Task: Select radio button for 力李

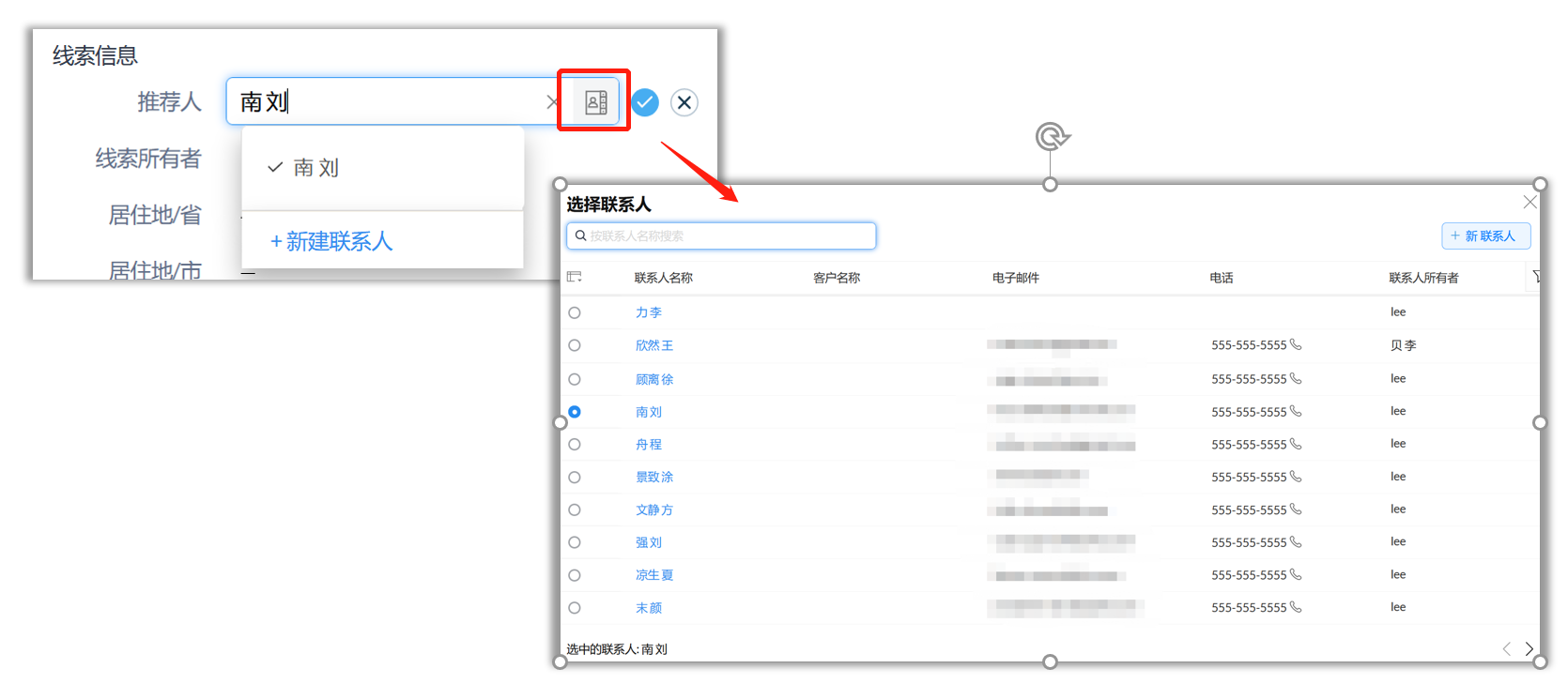Action: point(575,312)
